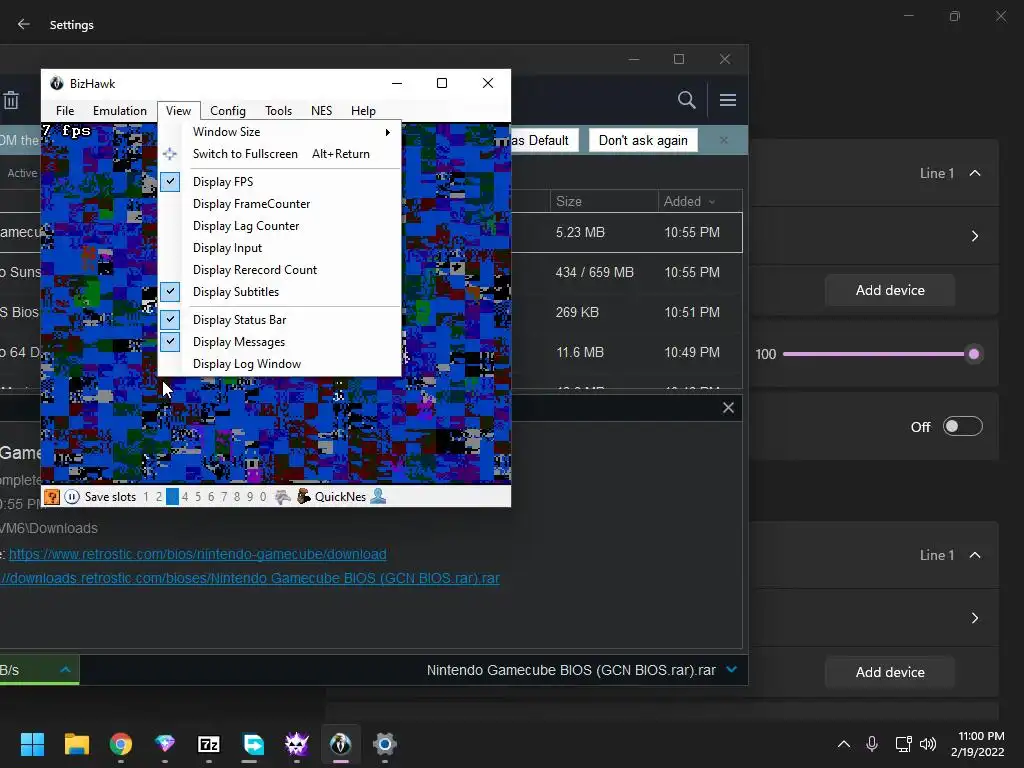Select save slot 5
This screenshot has width=1024, height=768.
pyautogui.click(x=198, y=497)
